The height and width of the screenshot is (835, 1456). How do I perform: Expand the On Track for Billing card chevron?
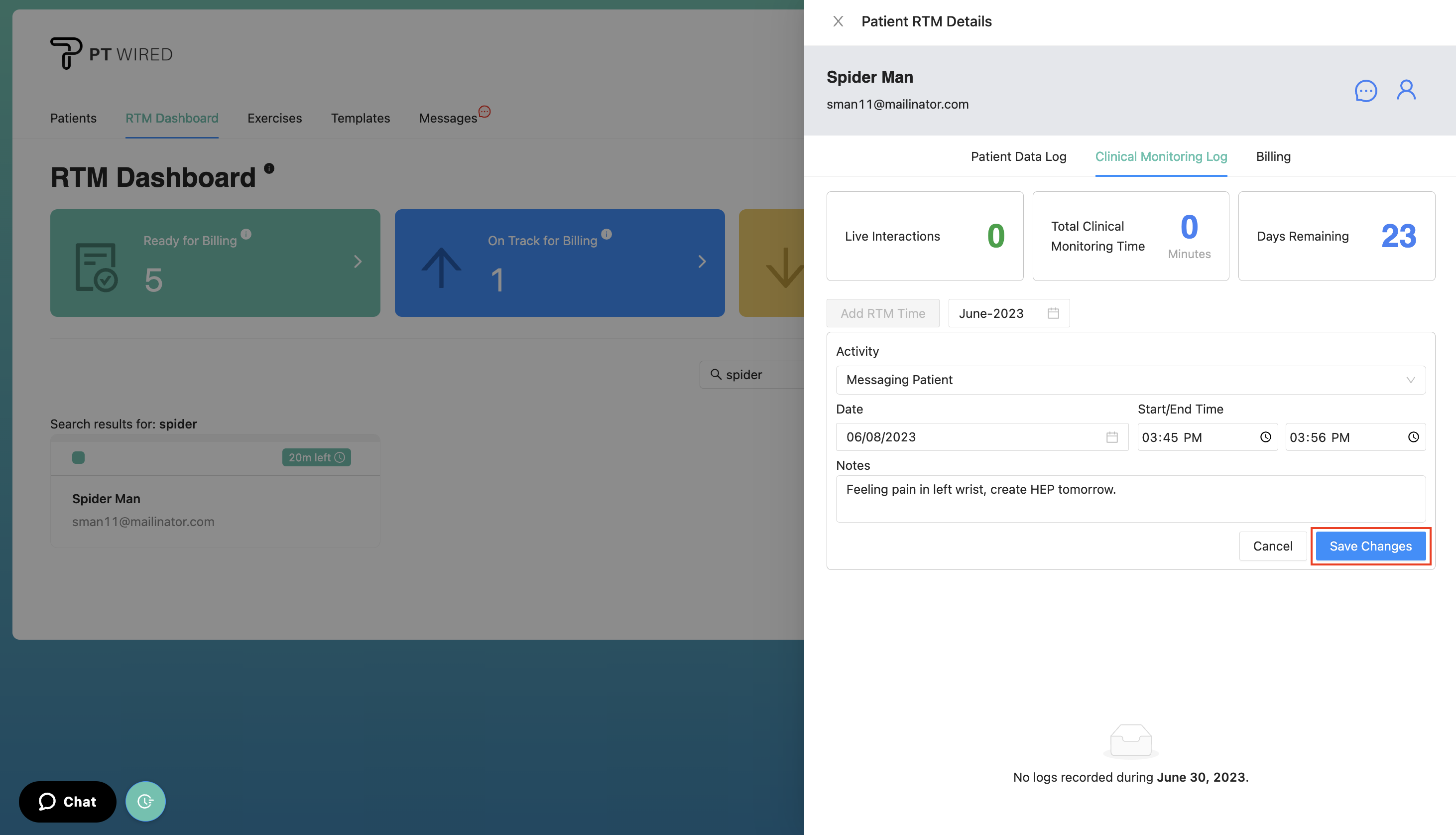click(703, 262)
